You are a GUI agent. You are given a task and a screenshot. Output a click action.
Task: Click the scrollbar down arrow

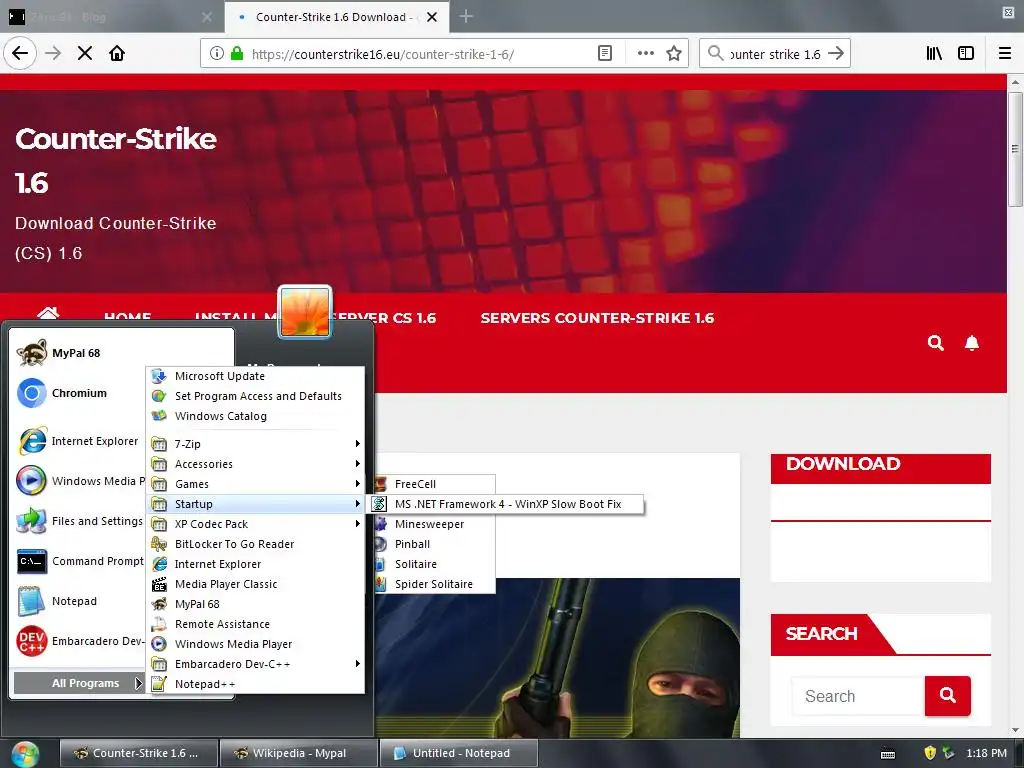(1015, 730)
